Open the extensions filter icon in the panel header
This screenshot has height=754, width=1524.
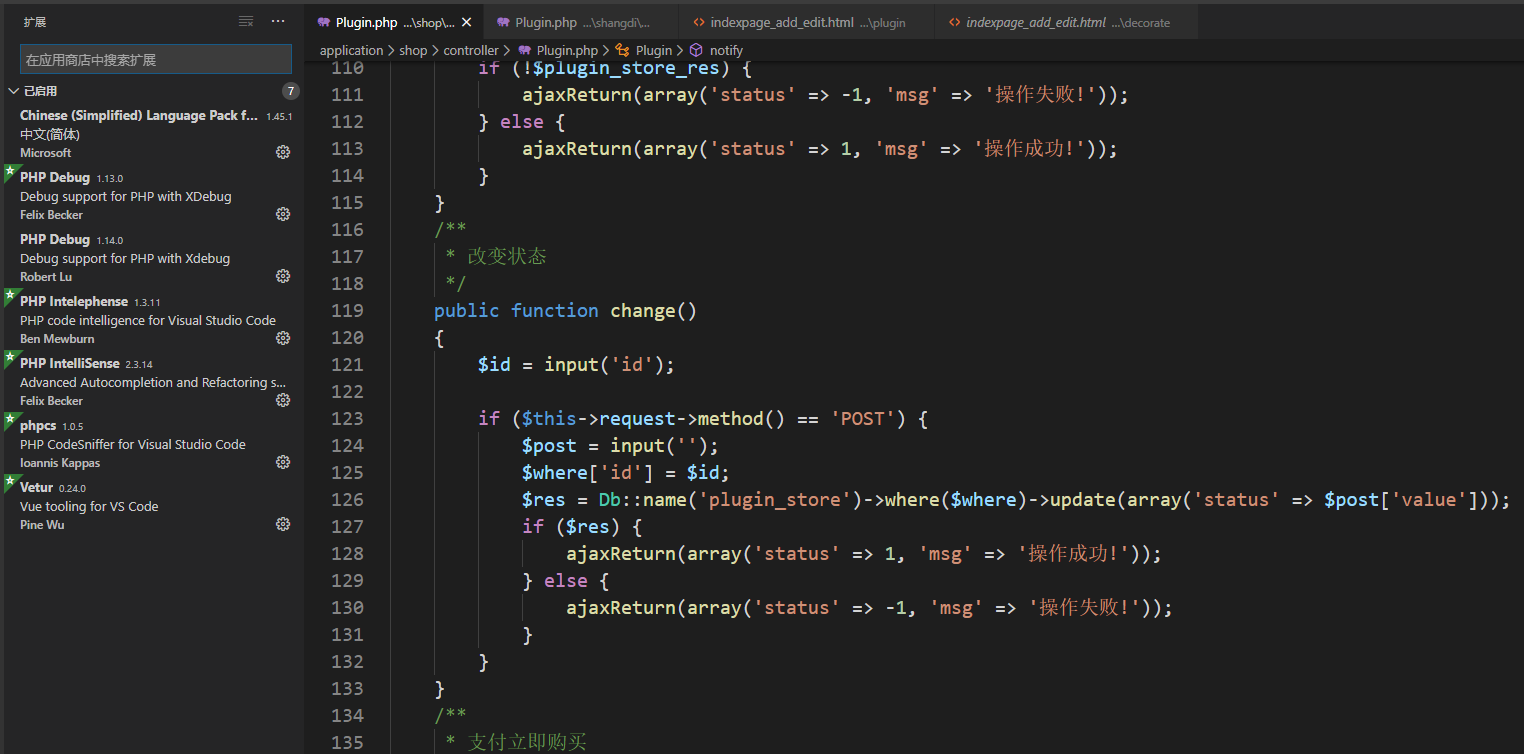246,22
